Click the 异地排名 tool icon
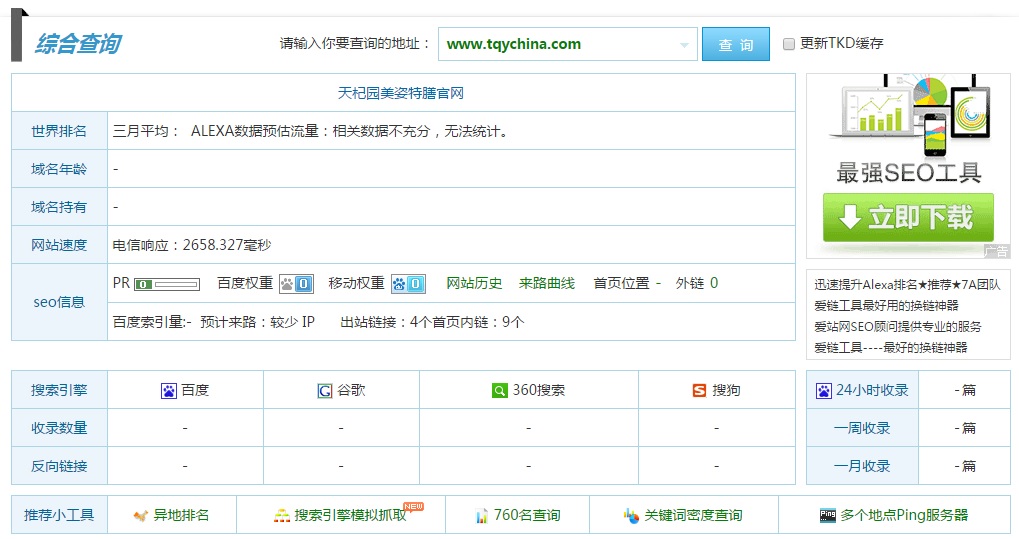Image resolution: width=1019 pixels, height=539 pixels. coord(141,516)
